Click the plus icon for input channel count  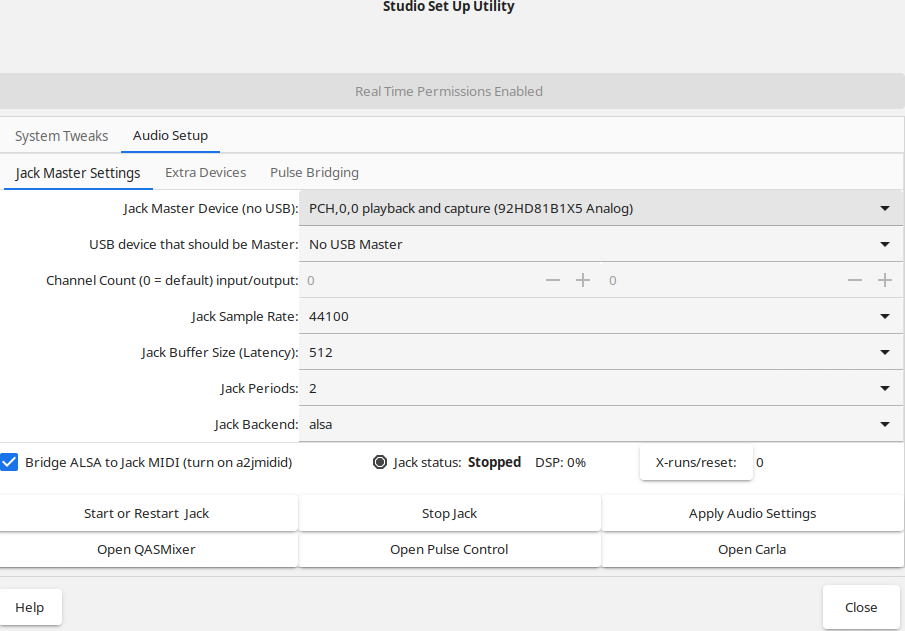click(583, 281)
